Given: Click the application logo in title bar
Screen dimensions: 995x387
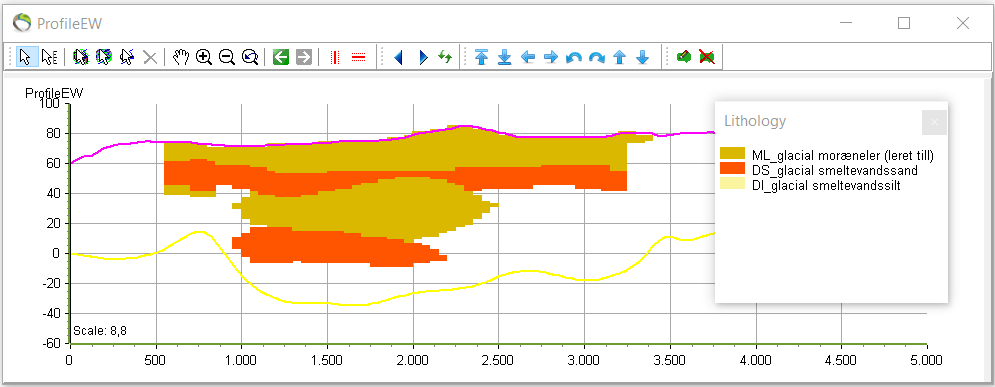Looking at the screenshot, I should 22,23.
